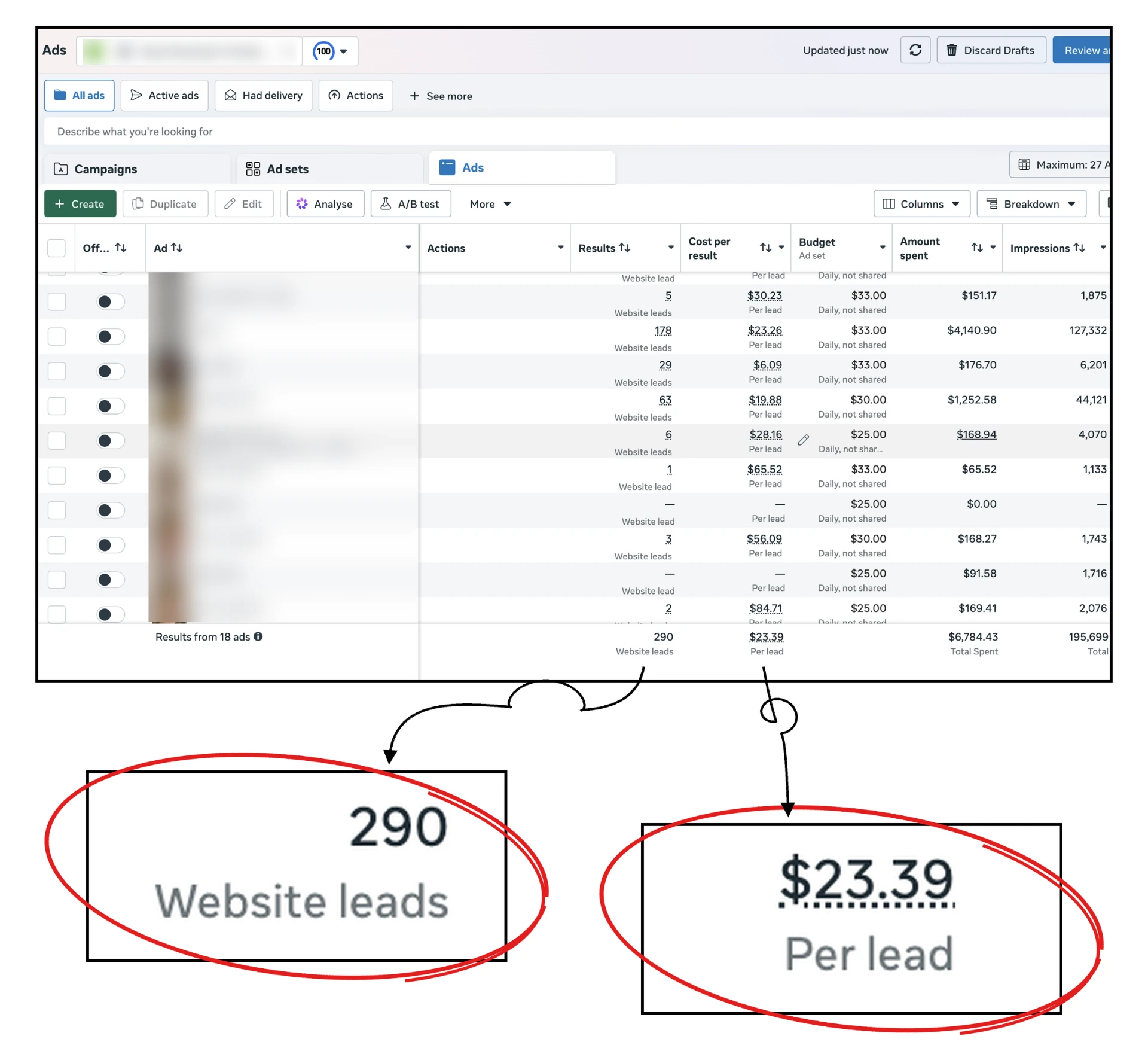
Task: Select the Actions filter
Action: tap(356, 96)
